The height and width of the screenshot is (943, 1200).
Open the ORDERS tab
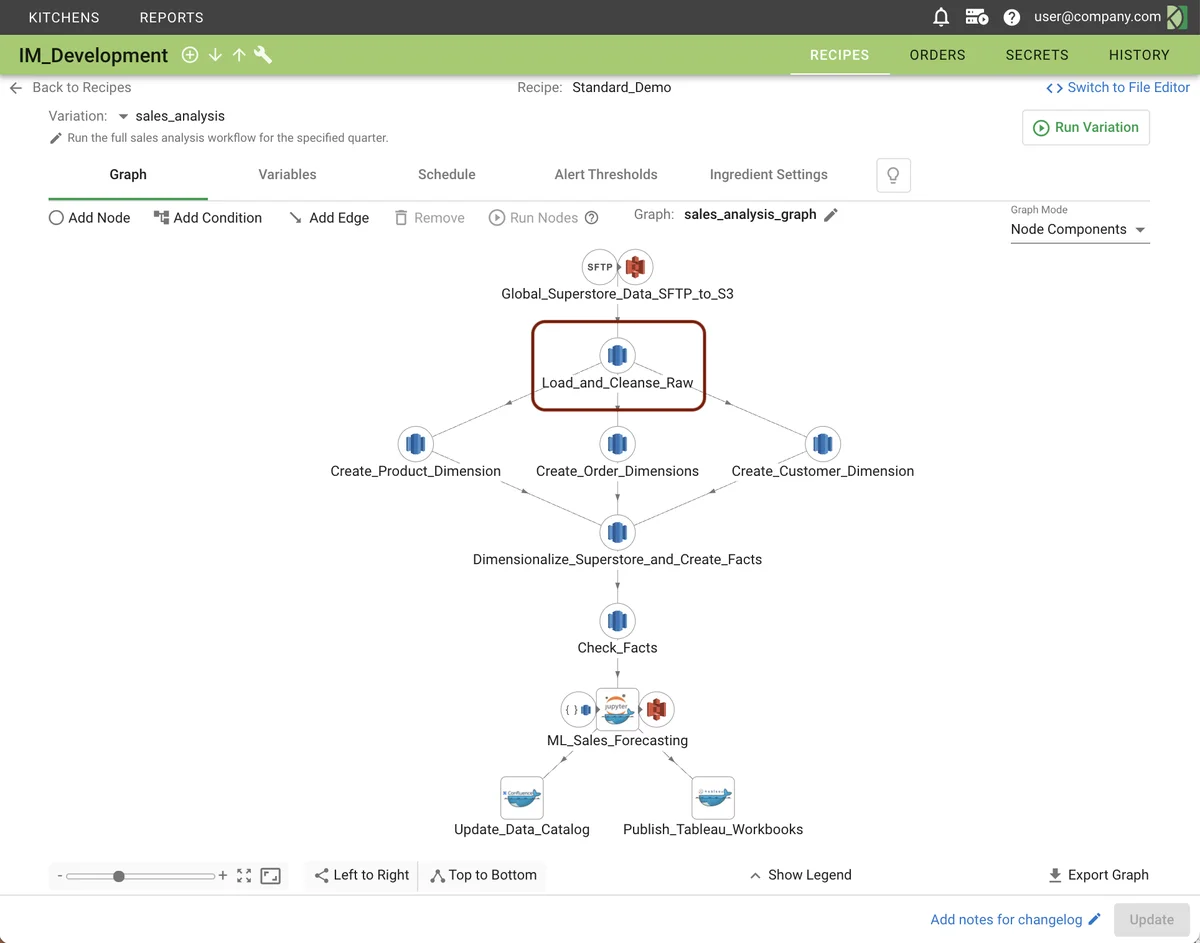937,55
